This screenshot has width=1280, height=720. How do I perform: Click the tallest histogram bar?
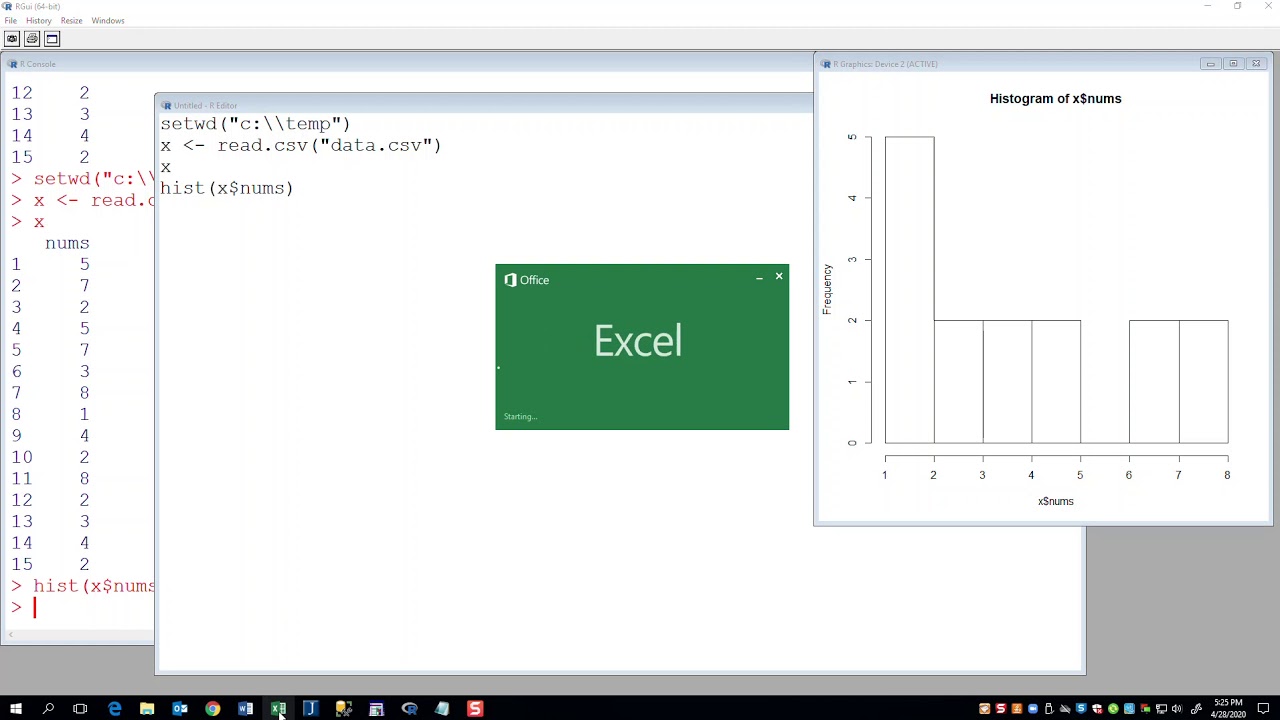pos(909,290)
